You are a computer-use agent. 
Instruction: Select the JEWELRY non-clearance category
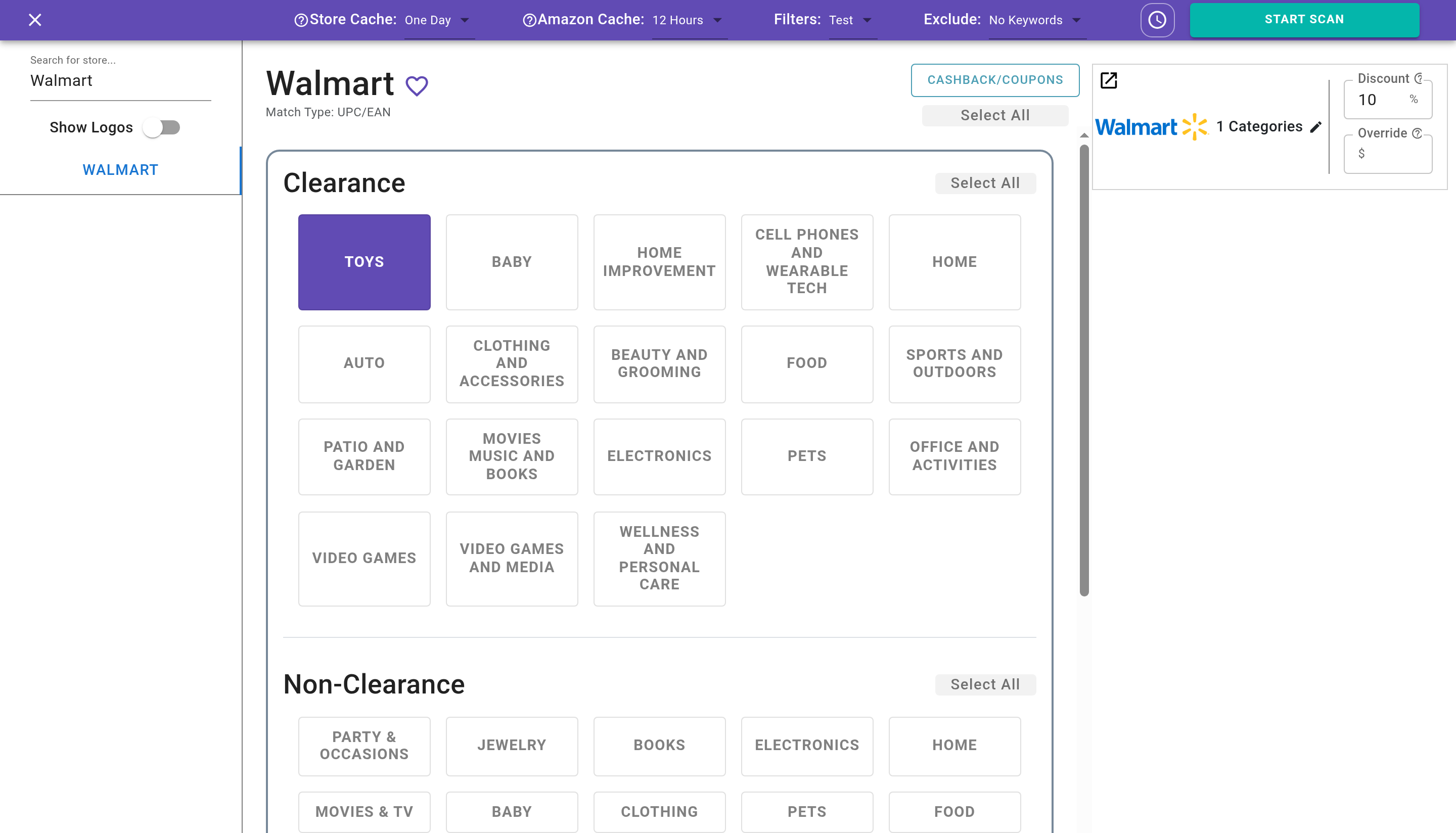[512, 746]
